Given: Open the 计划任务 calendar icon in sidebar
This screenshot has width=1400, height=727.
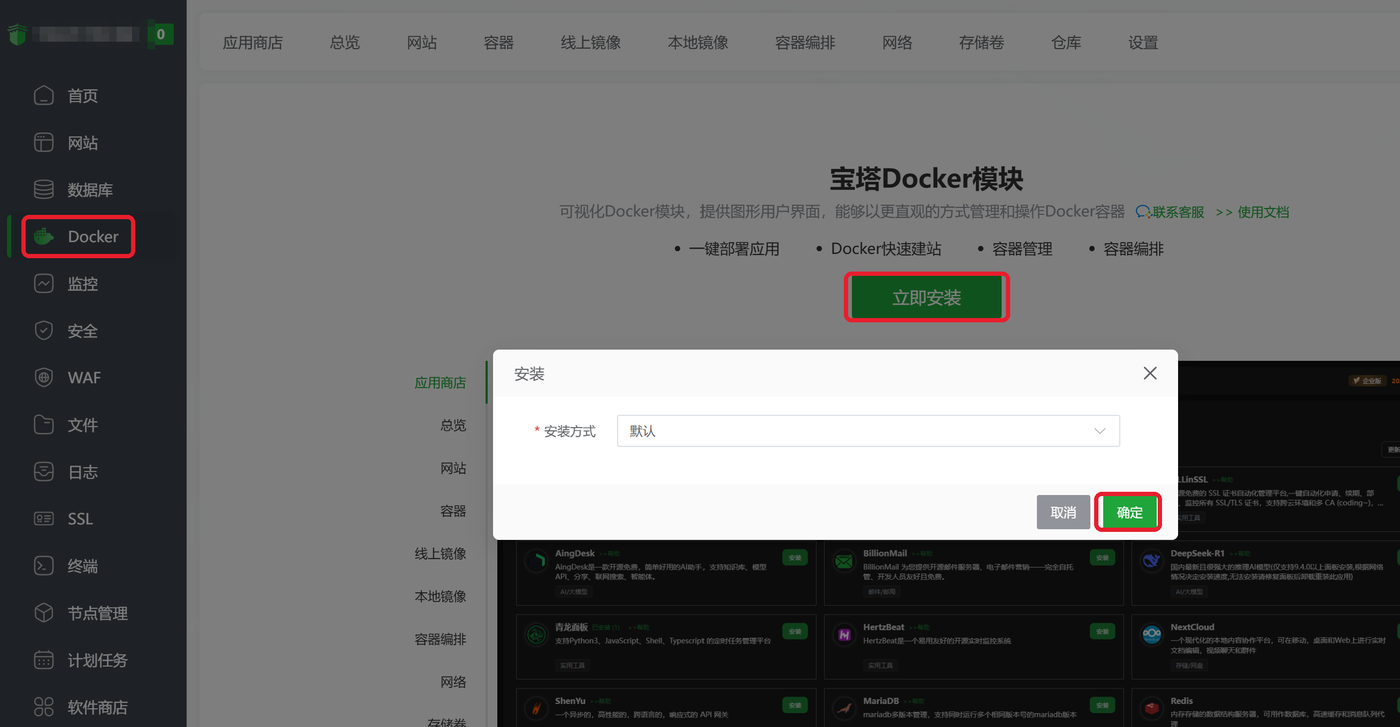Looking at the screenshot, I should (43, 660).
